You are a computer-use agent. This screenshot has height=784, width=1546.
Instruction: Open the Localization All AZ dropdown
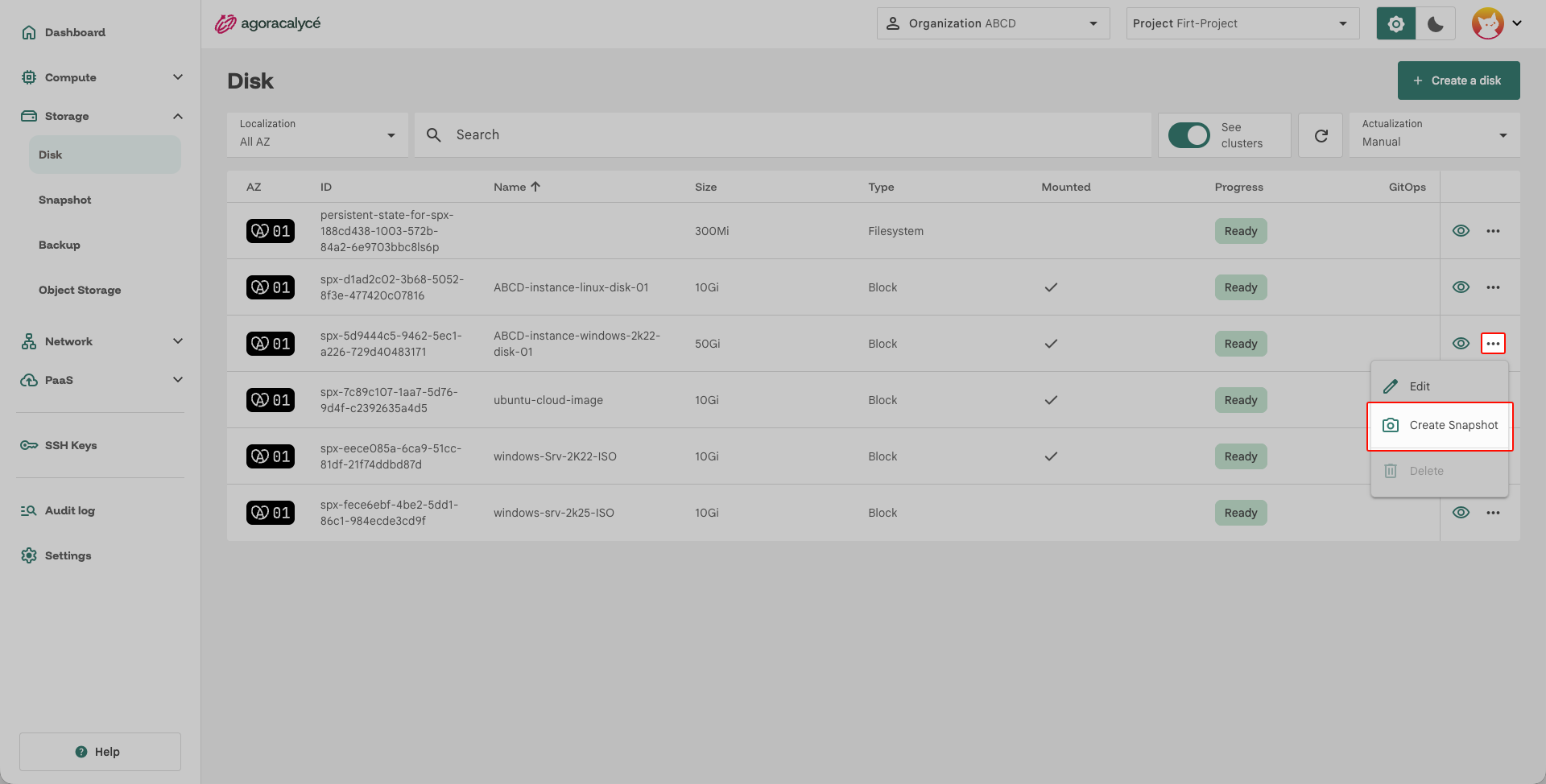point(317,135)
